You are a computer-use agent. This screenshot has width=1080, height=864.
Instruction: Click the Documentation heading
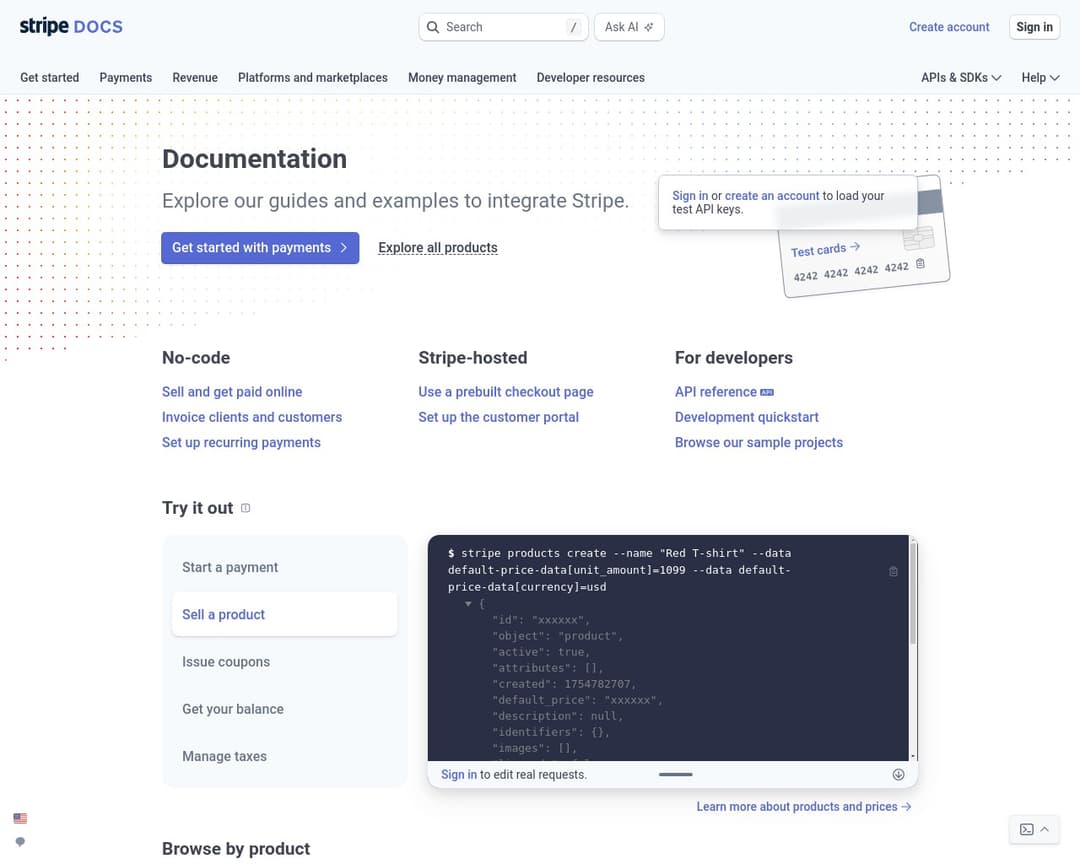coord(254,159)
